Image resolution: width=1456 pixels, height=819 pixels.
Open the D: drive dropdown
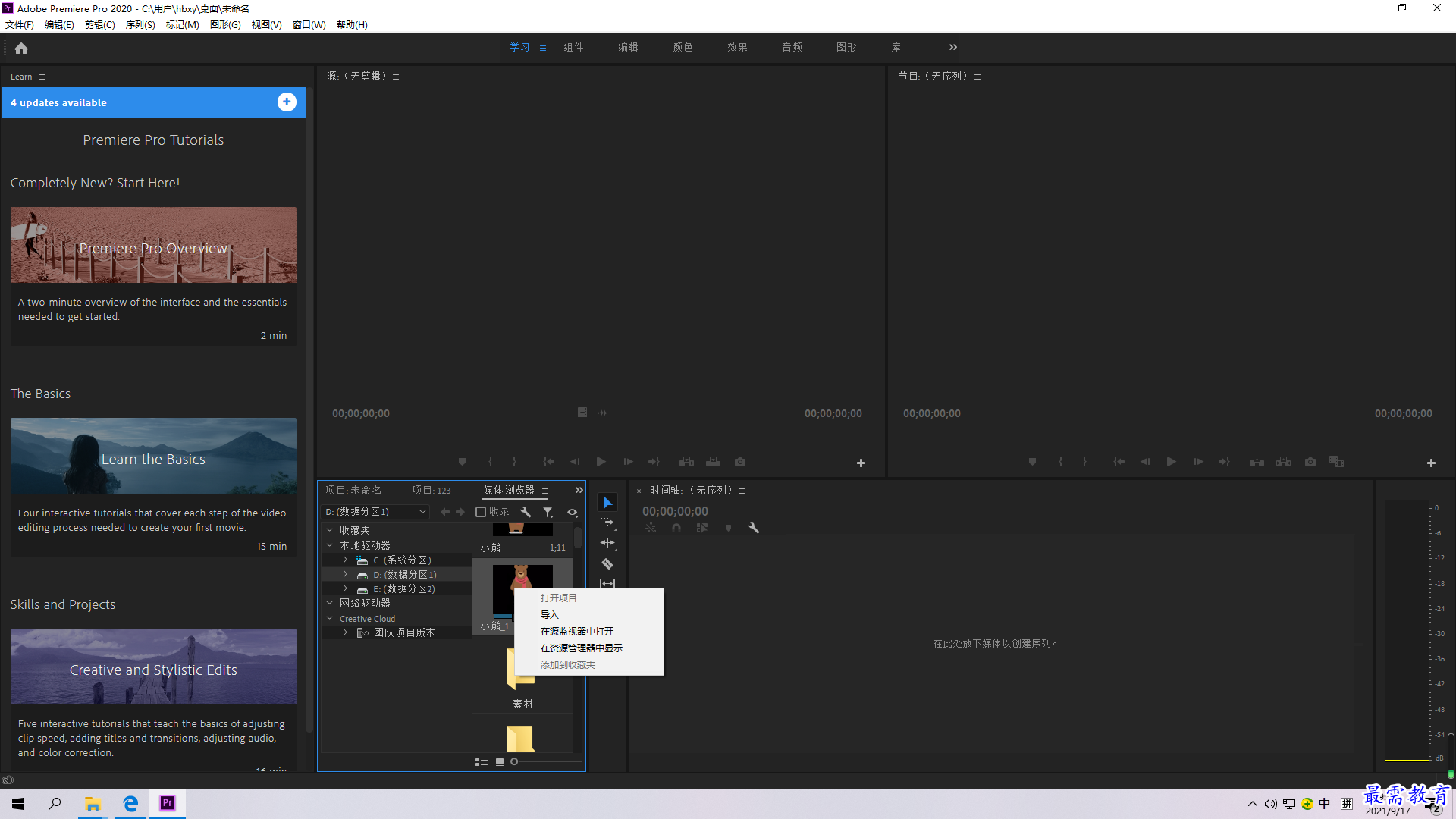376,512
